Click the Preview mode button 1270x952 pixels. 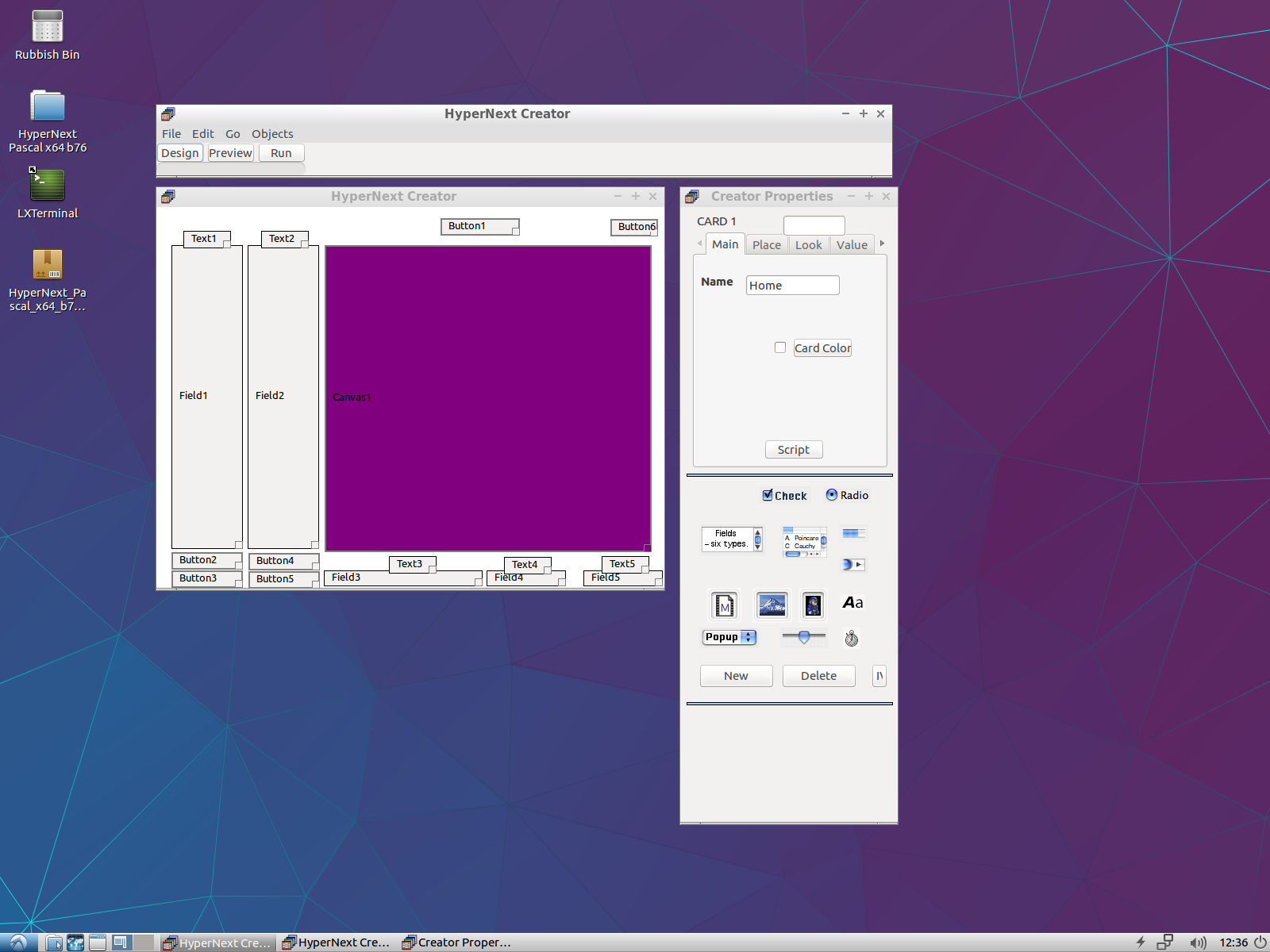[230, 153]
